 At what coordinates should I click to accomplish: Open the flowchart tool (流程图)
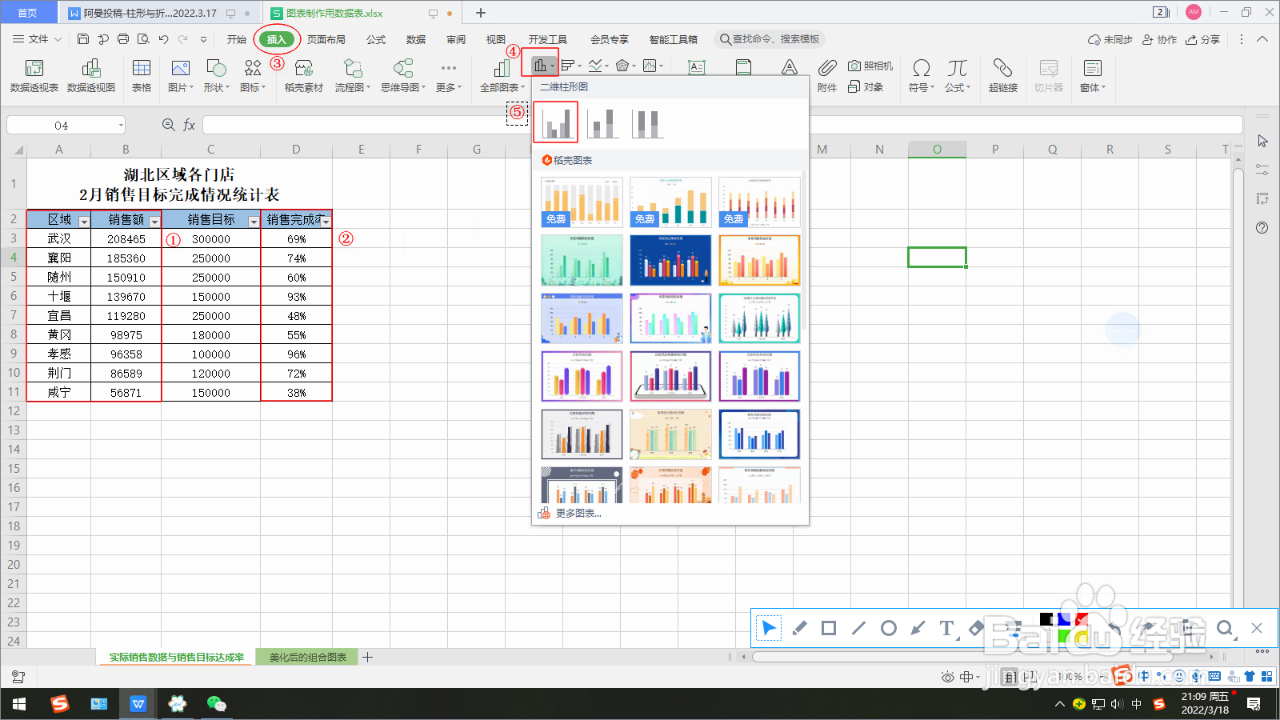353,76
